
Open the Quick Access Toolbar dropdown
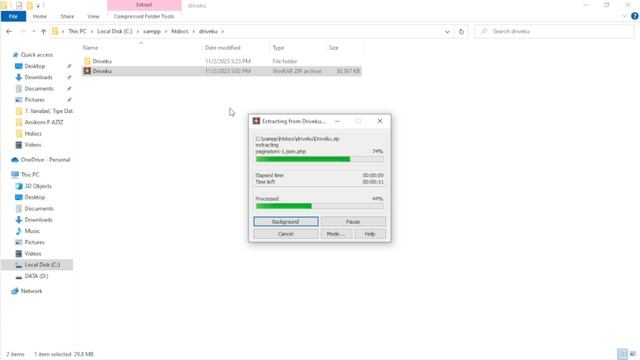[38, 6]
